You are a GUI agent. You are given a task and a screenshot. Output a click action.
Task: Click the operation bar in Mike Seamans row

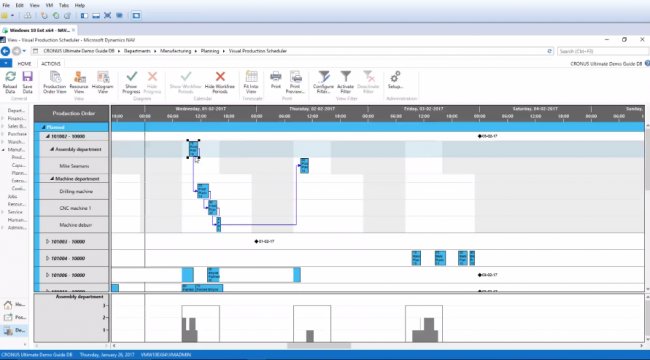click(x=304, y=165)
